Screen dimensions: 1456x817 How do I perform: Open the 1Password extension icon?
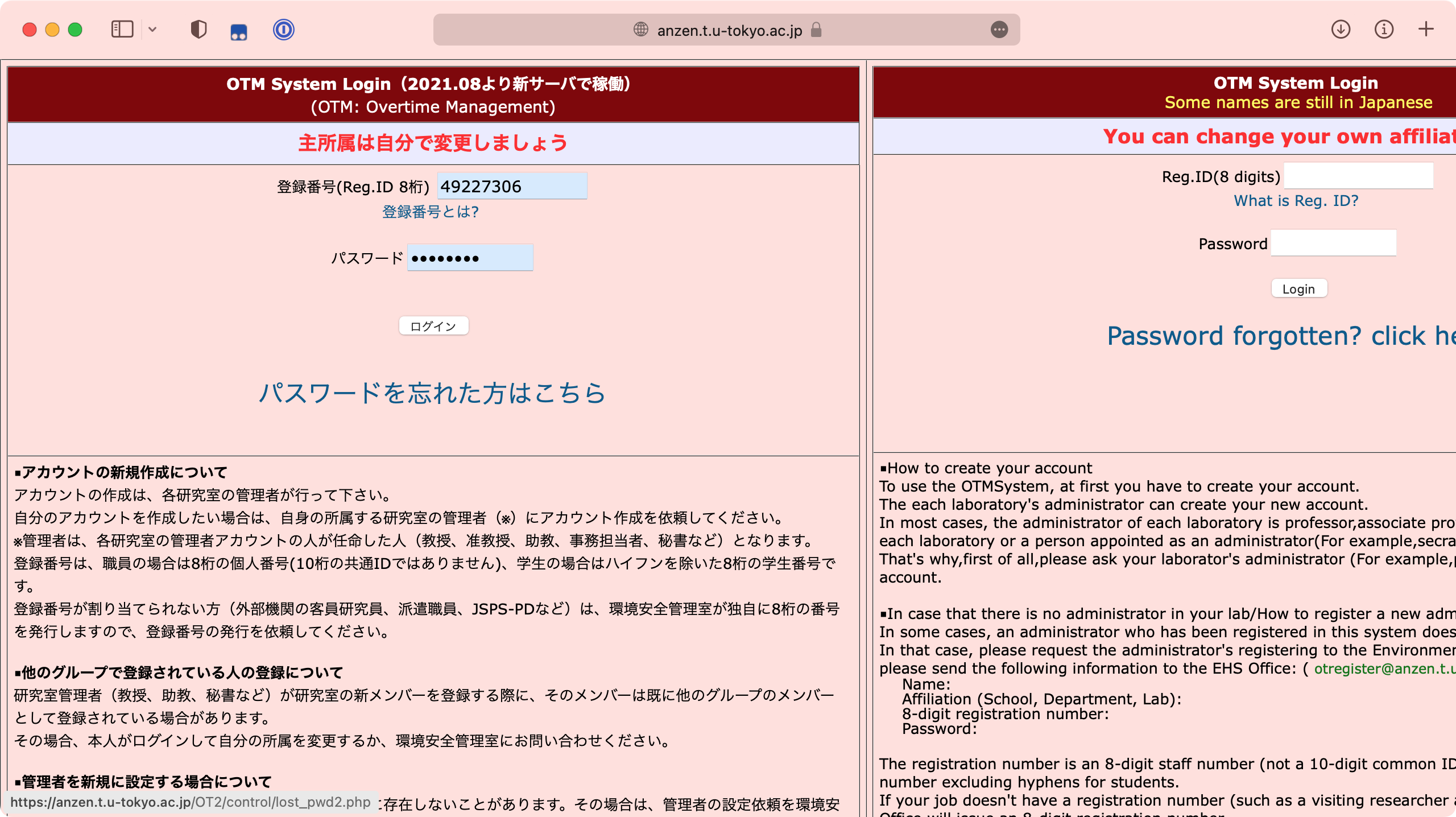point(283,30)
